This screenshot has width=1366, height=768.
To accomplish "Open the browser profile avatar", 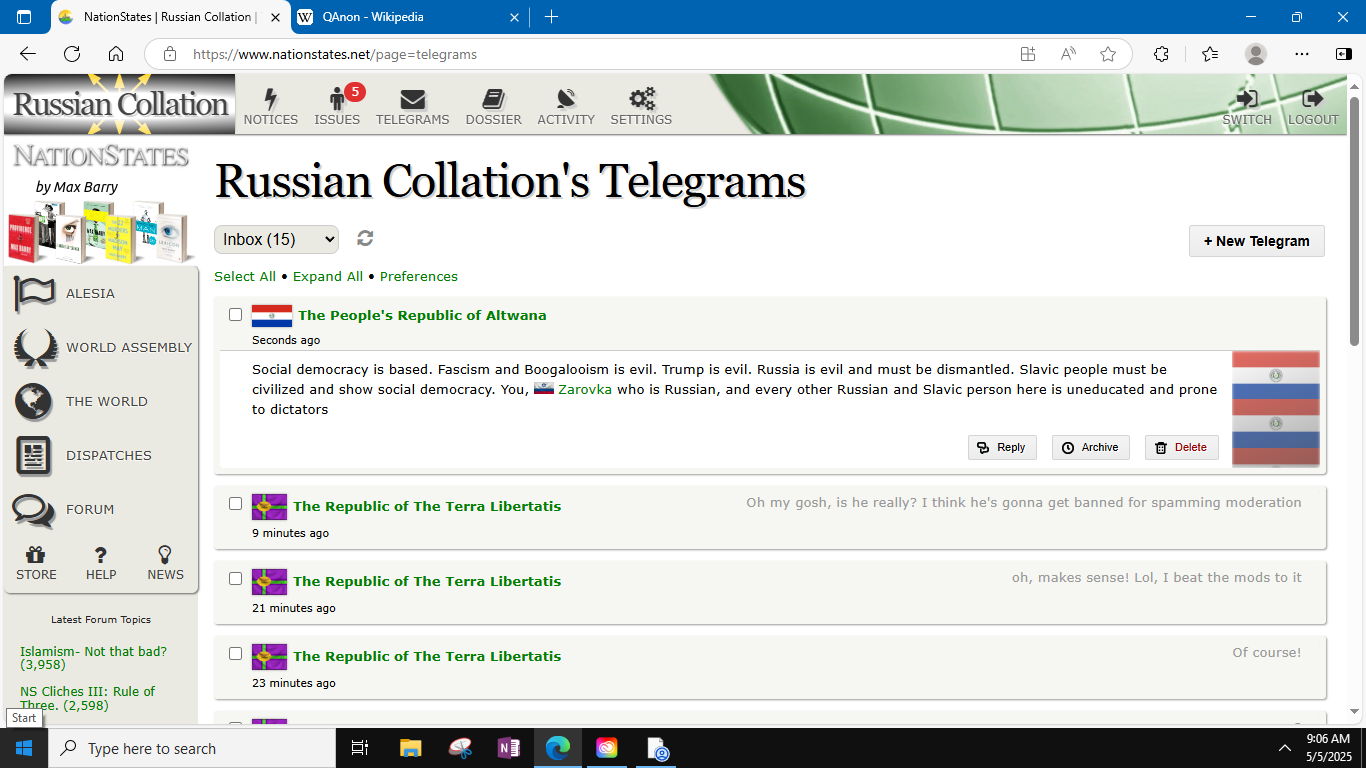I will [1256, 54].
